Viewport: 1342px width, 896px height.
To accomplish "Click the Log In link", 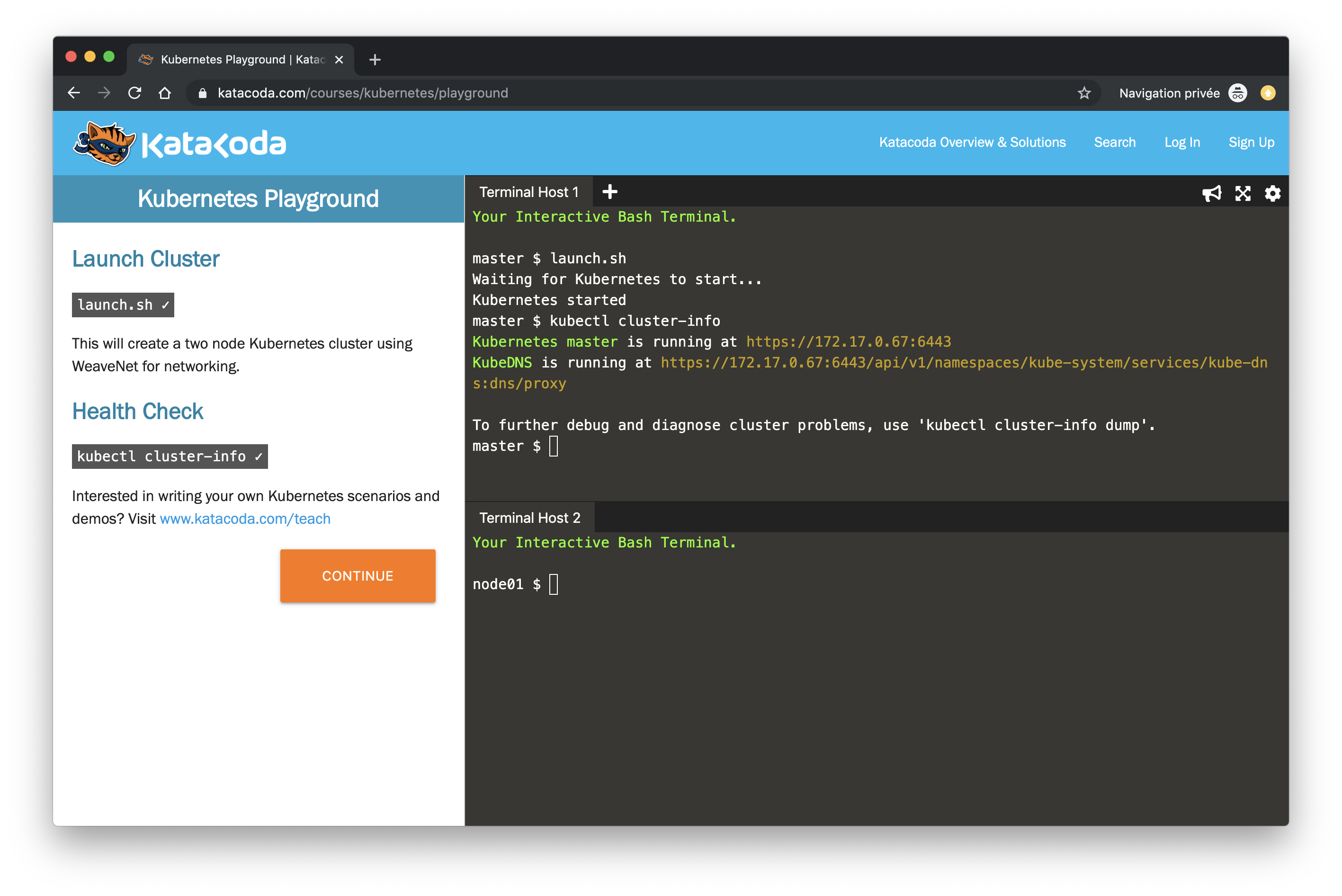I will point(1181,142).
